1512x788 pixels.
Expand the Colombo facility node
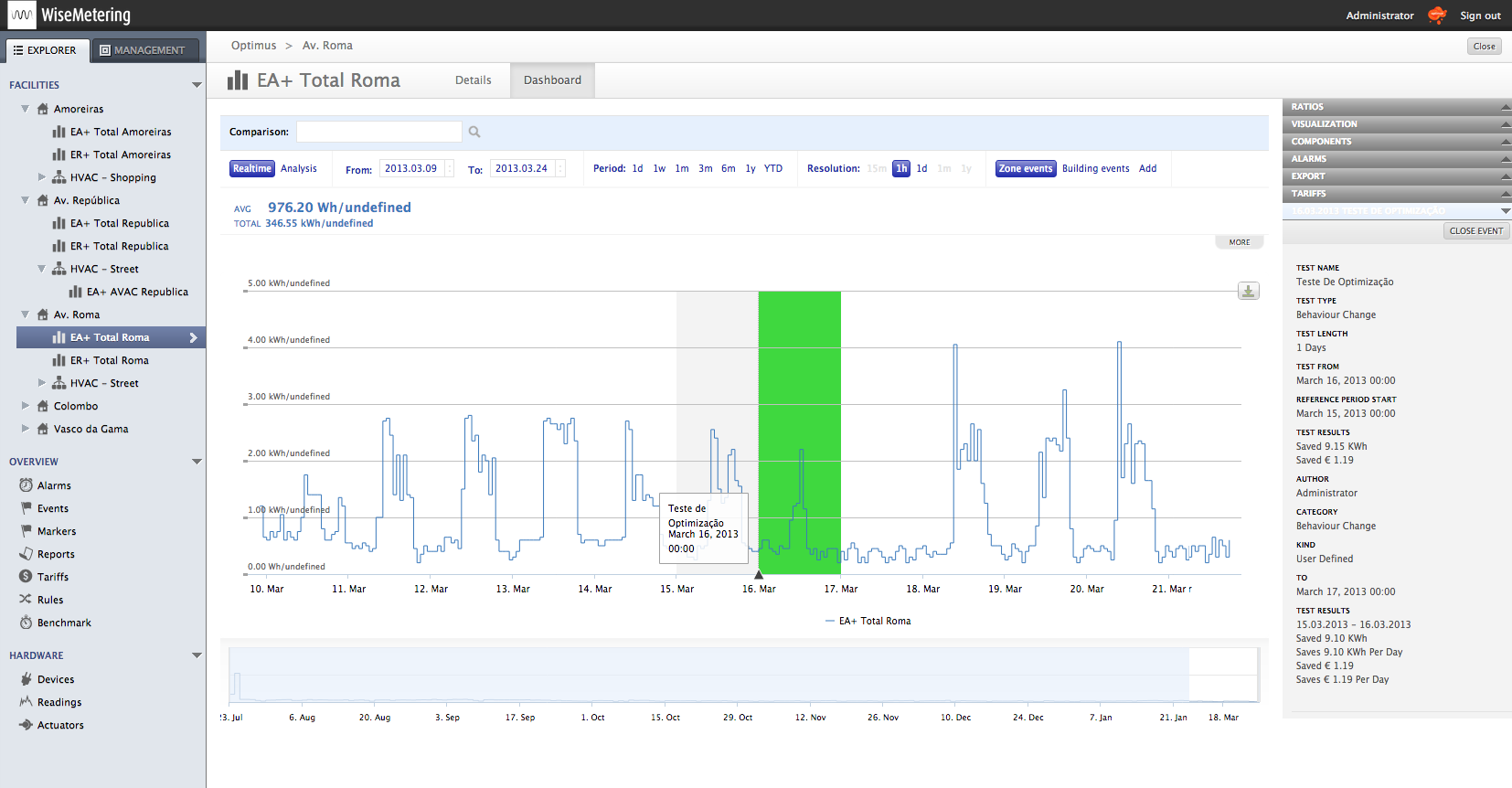click(x=26, y=406)
